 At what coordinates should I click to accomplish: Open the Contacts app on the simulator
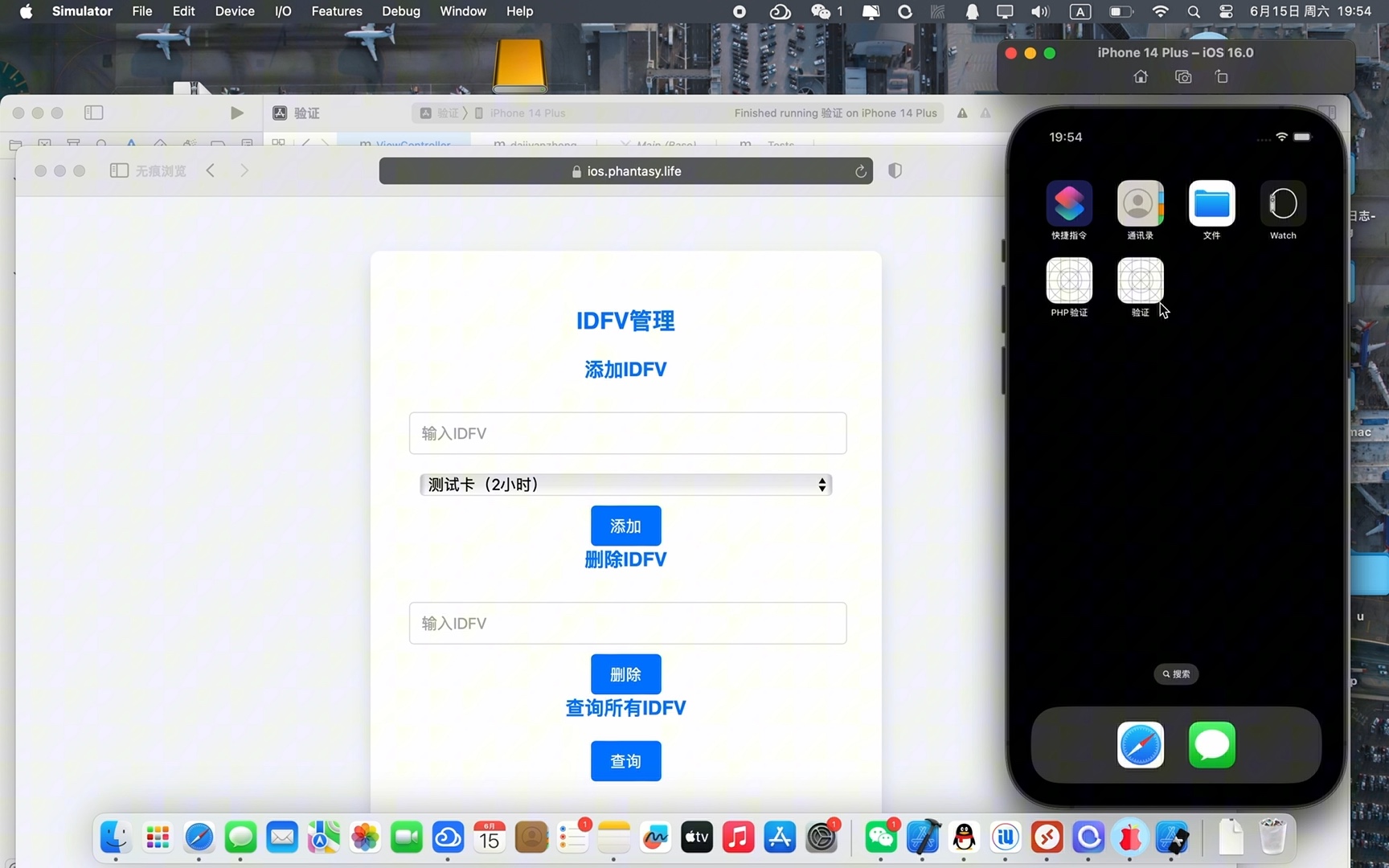point(1140,203)
